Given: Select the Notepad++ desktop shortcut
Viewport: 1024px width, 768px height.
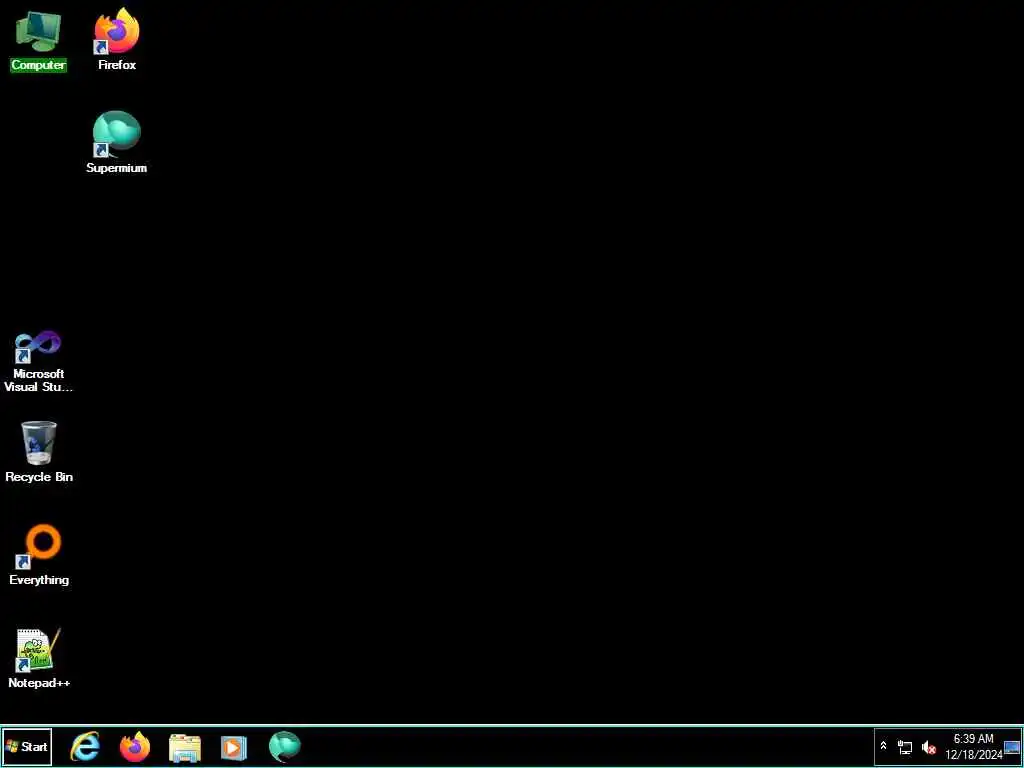Looking at the screenshot, I should tap(39, 658).
